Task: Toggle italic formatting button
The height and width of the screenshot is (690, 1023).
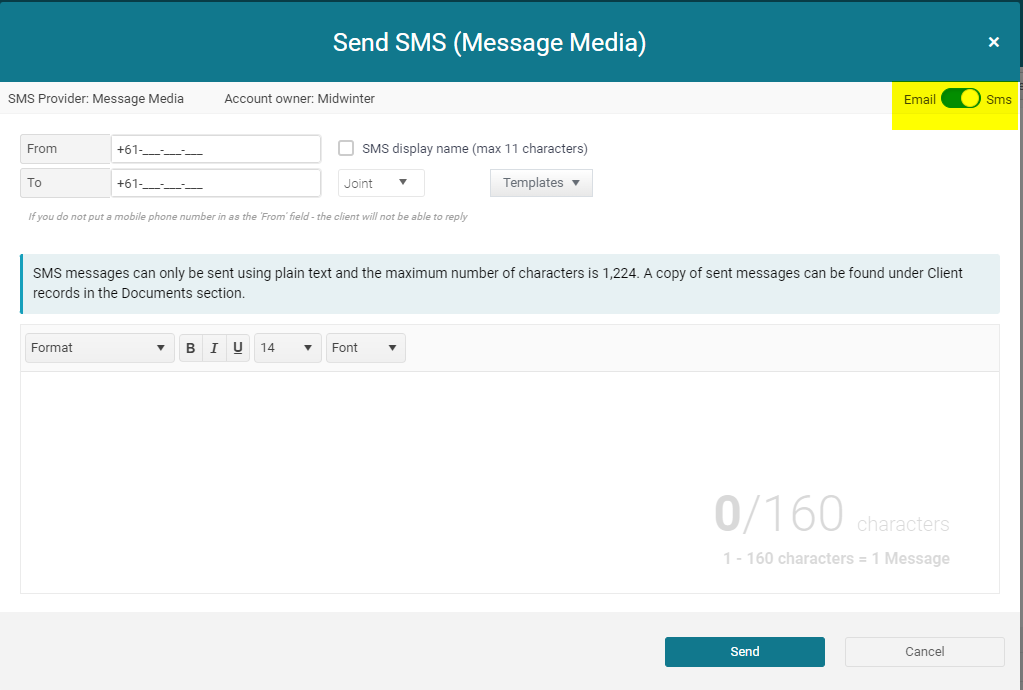Action: click(214, 348)
